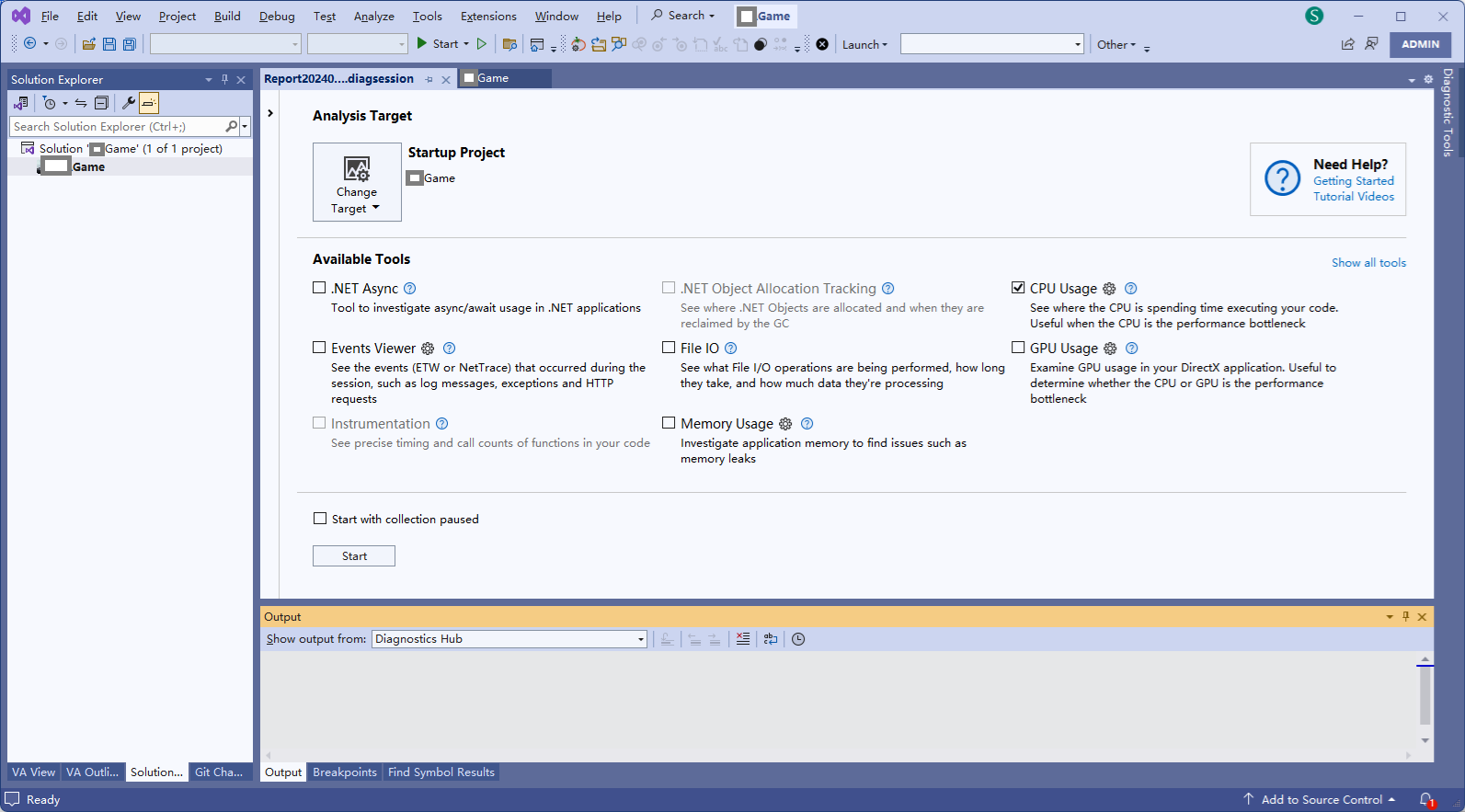Screen dimensions: 1465x812
Task: Click the browser window toolbar icon
Action: click(x=537, y=44)
